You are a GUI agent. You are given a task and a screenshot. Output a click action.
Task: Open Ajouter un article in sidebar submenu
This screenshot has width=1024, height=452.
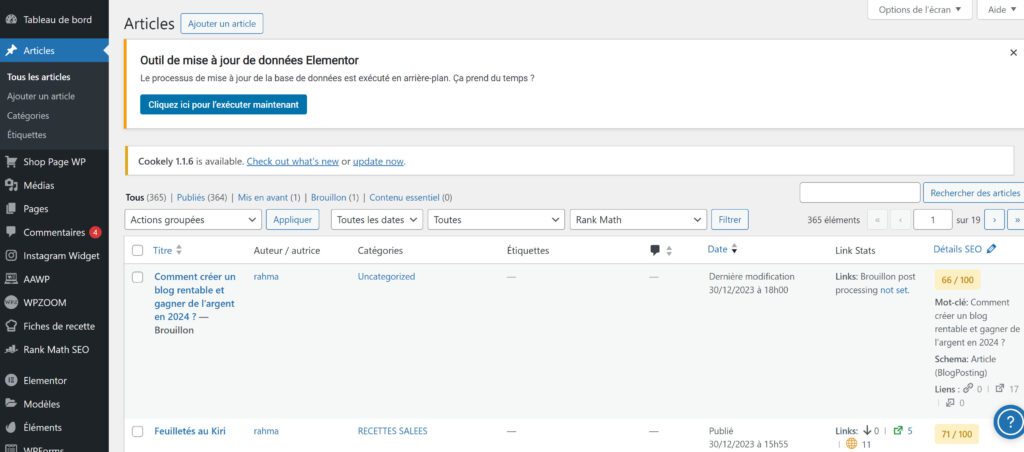(40, 96)
